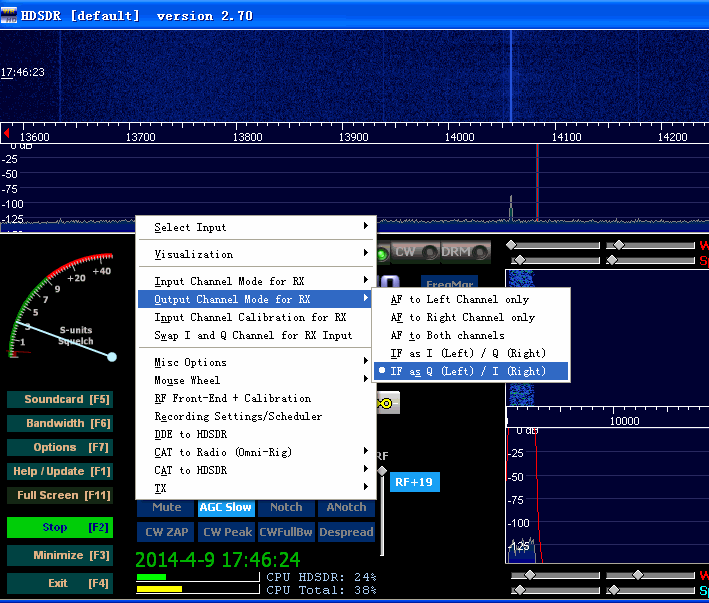Click the red tuning line in the RF spectrum
The height and width of the screenshot is (603, 709).
537,182
